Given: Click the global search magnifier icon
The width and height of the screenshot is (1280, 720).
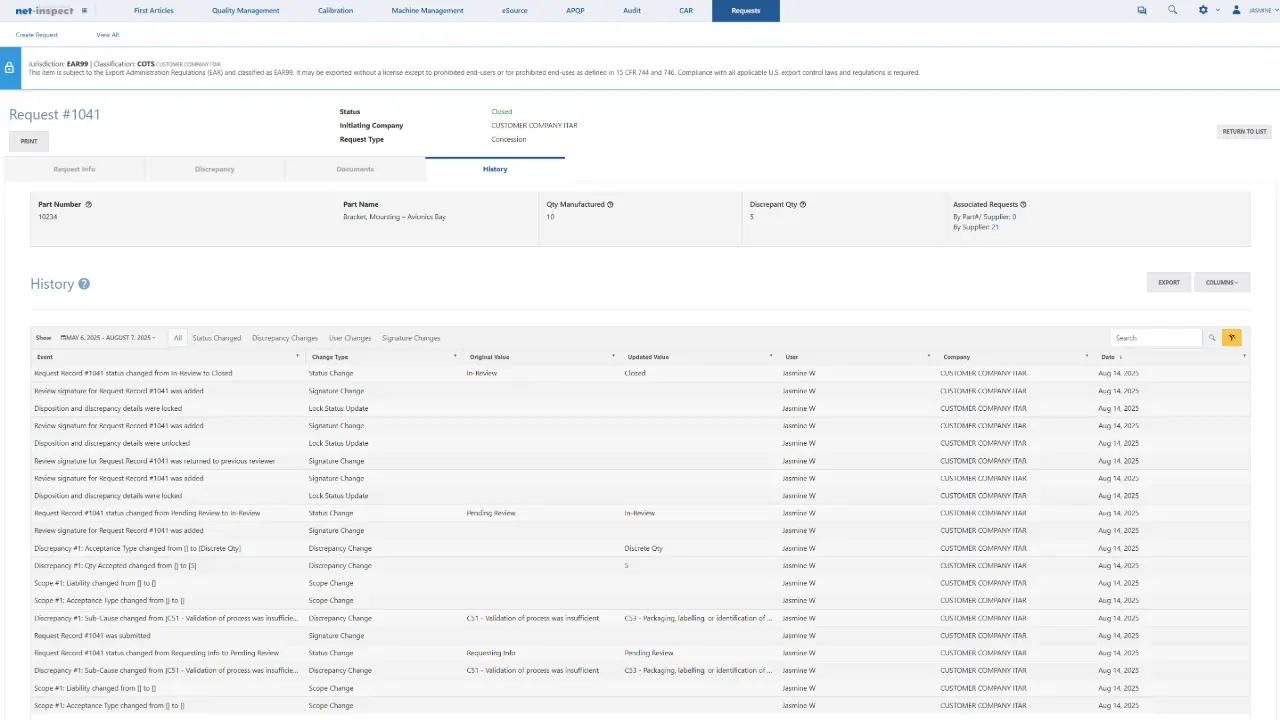Looking at the screenshot, I should pyautogui.click(x=1171, y=10).
